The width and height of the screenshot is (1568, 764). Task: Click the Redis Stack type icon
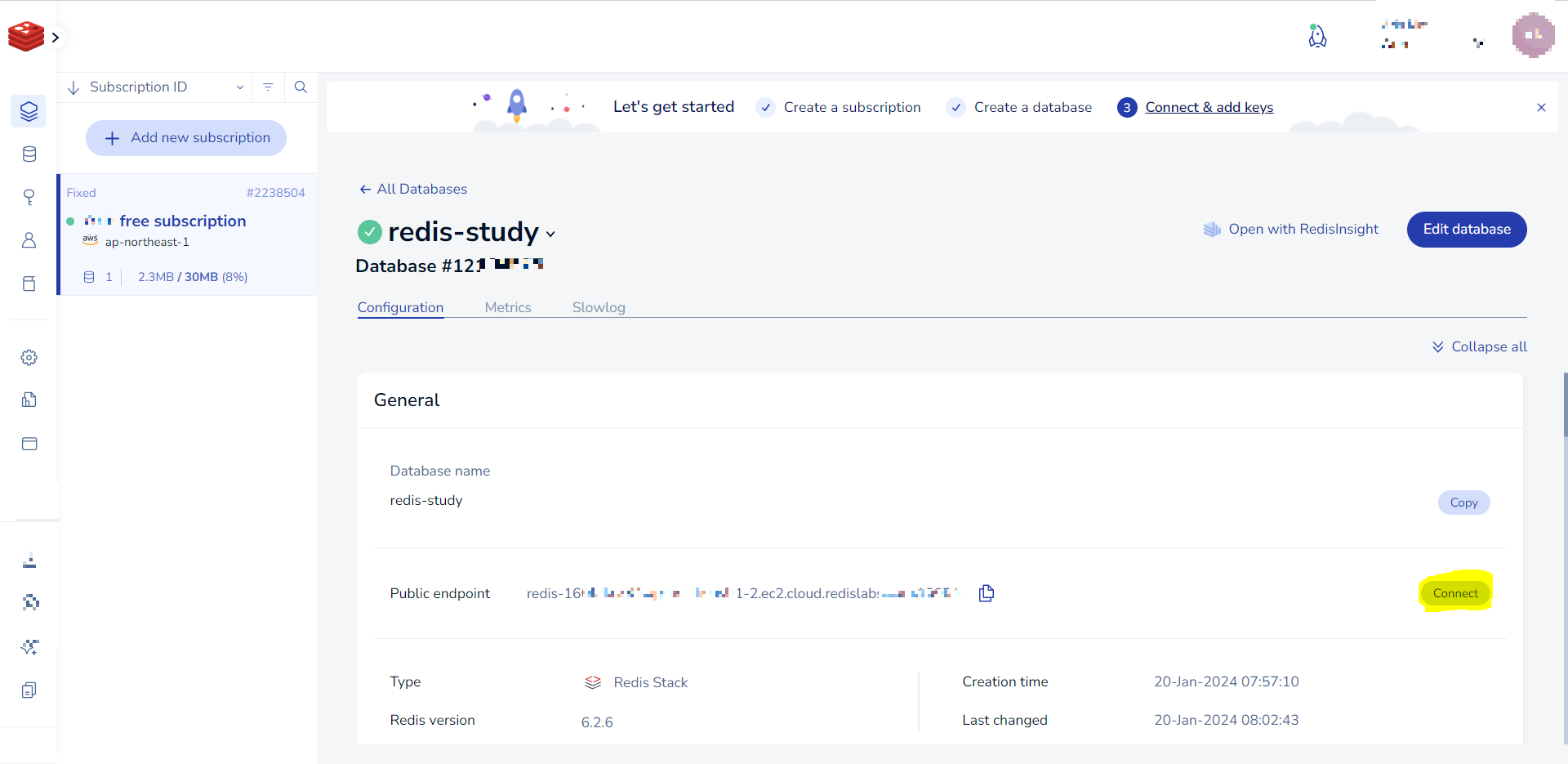pos(593,682)
